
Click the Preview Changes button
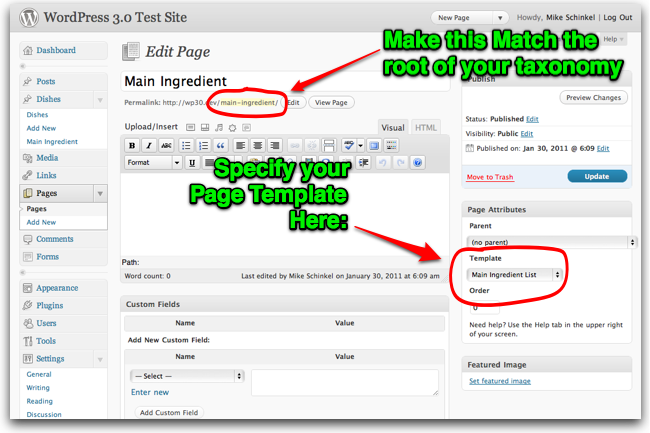pyautogui.click(x=594, y=97)
